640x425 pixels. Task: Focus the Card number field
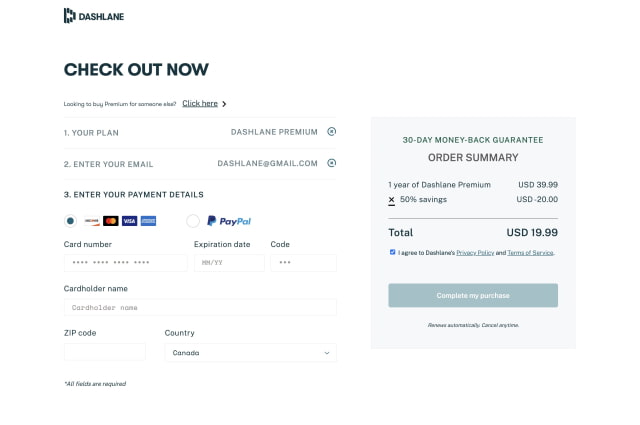click(126, 263)
